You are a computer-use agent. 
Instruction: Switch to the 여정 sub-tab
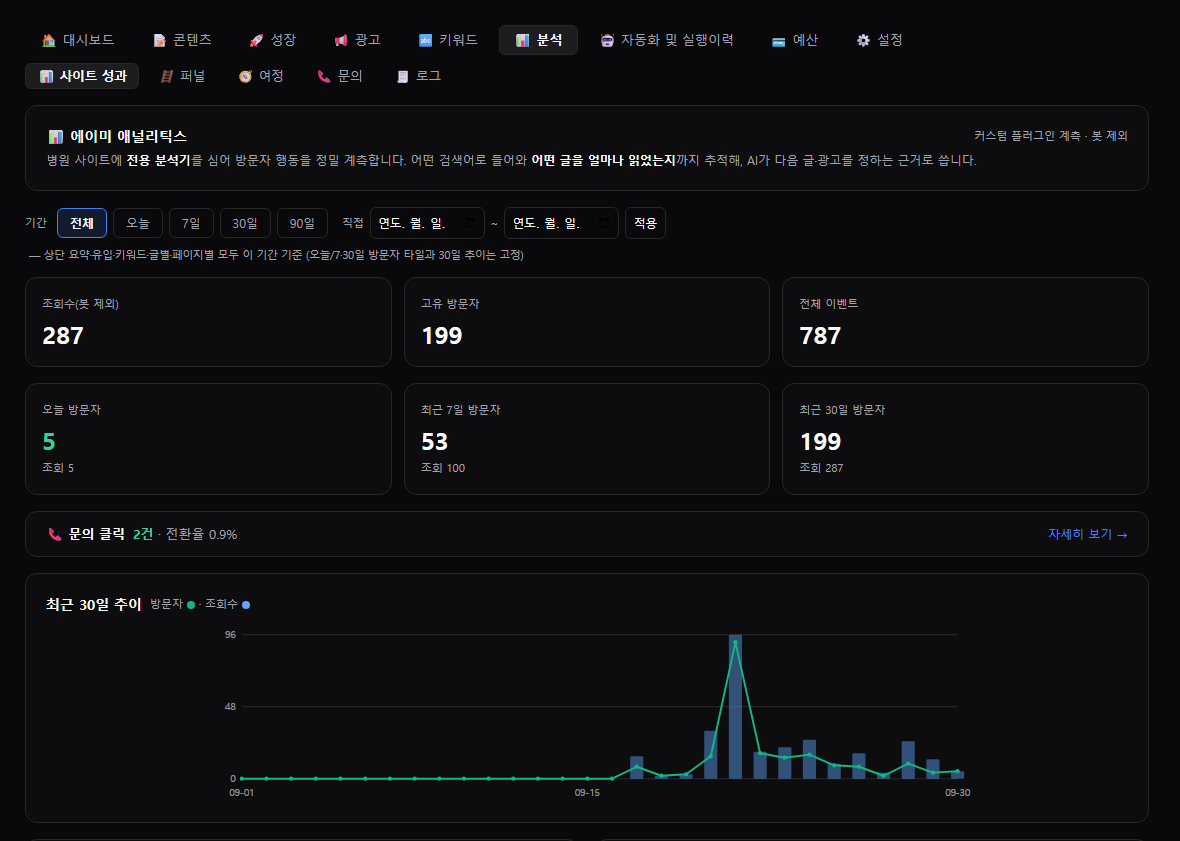click(261, 76)
